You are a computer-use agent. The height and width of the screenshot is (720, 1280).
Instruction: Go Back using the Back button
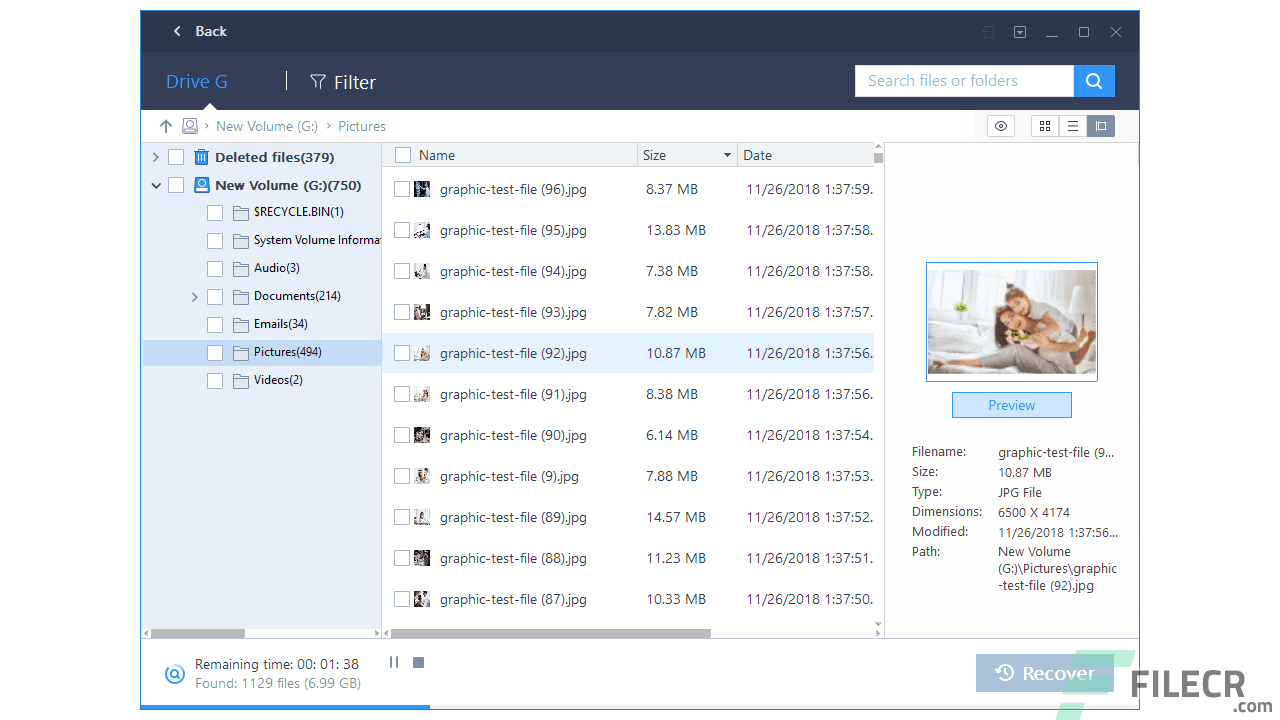tap(199, 31)
